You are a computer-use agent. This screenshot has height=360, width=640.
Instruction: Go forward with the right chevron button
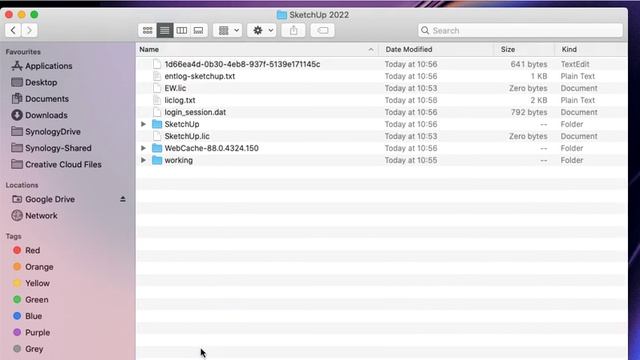(x=29, y=30)
